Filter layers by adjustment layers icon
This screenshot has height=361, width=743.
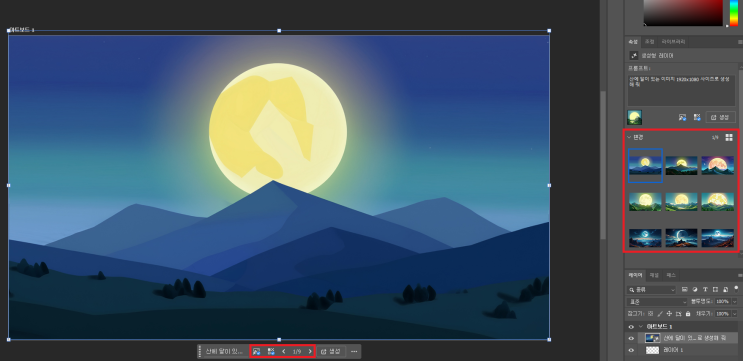695,289
